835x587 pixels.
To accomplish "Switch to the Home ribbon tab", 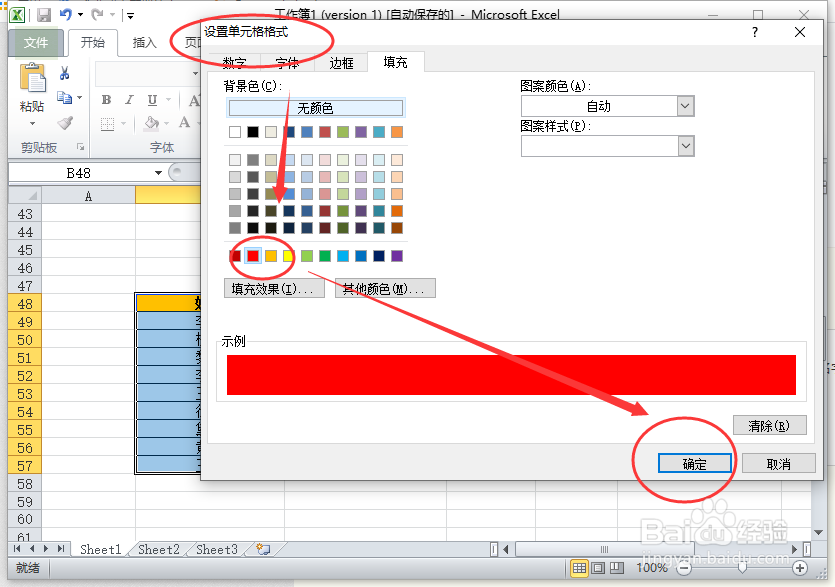I will 93,43.
